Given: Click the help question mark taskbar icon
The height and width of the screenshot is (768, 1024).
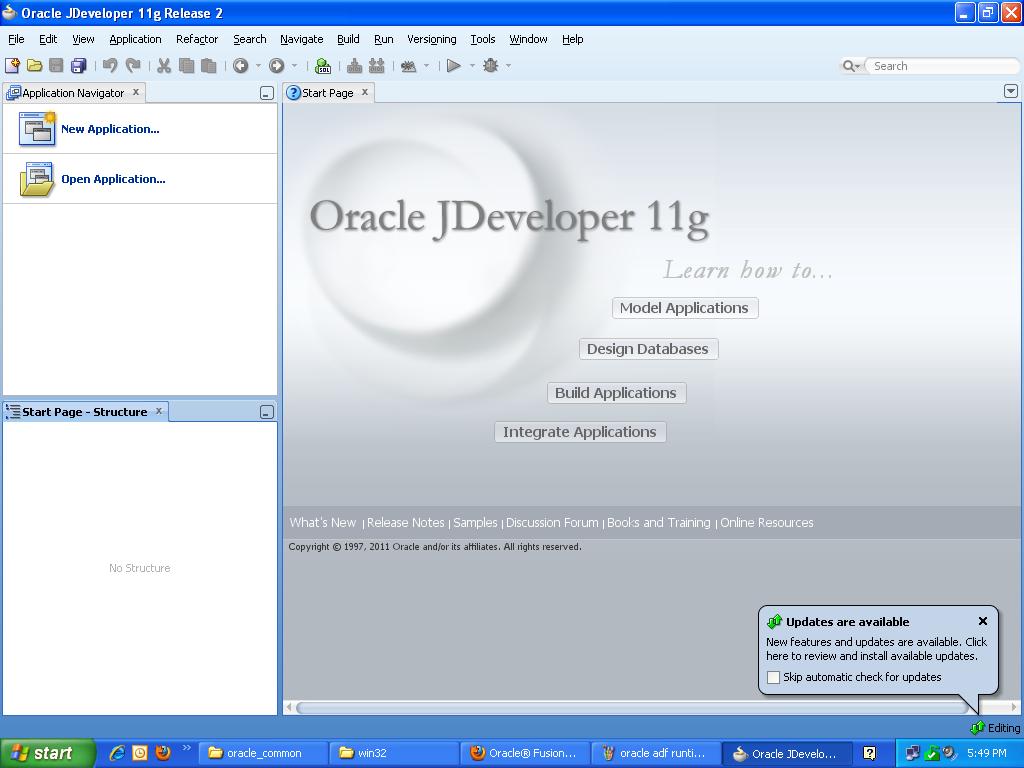Looking at the screenshot, I should pyautogui.click(x=869, y=753).
